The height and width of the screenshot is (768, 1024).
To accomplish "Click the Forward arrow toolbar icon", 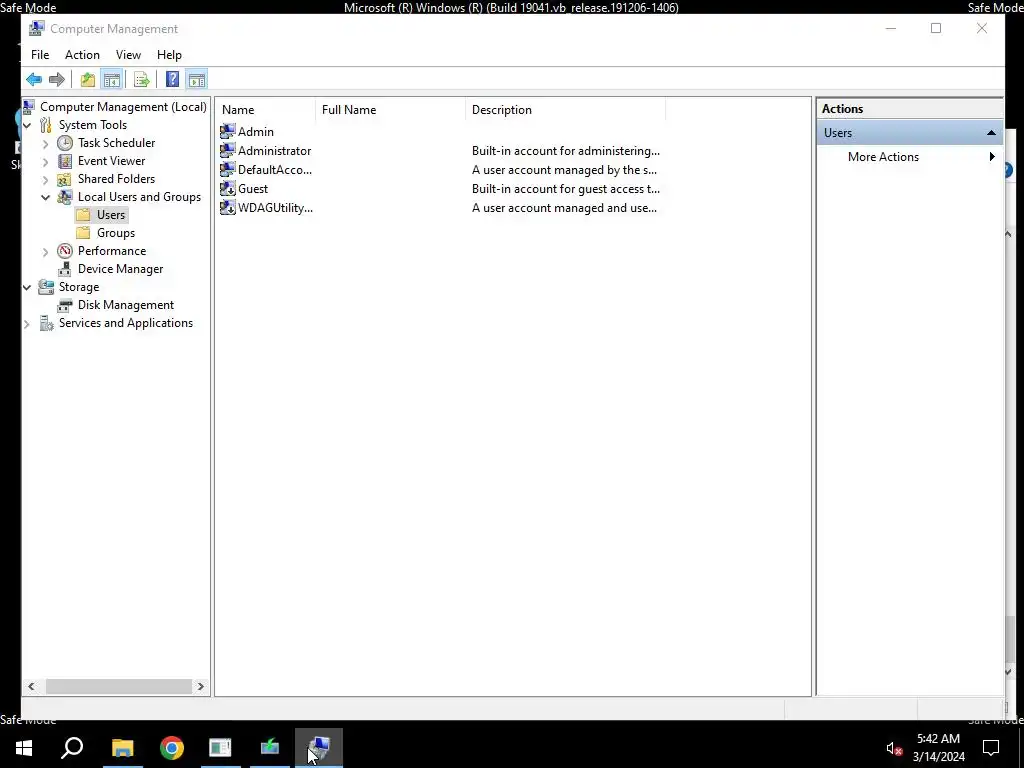I will pos(57,80).
